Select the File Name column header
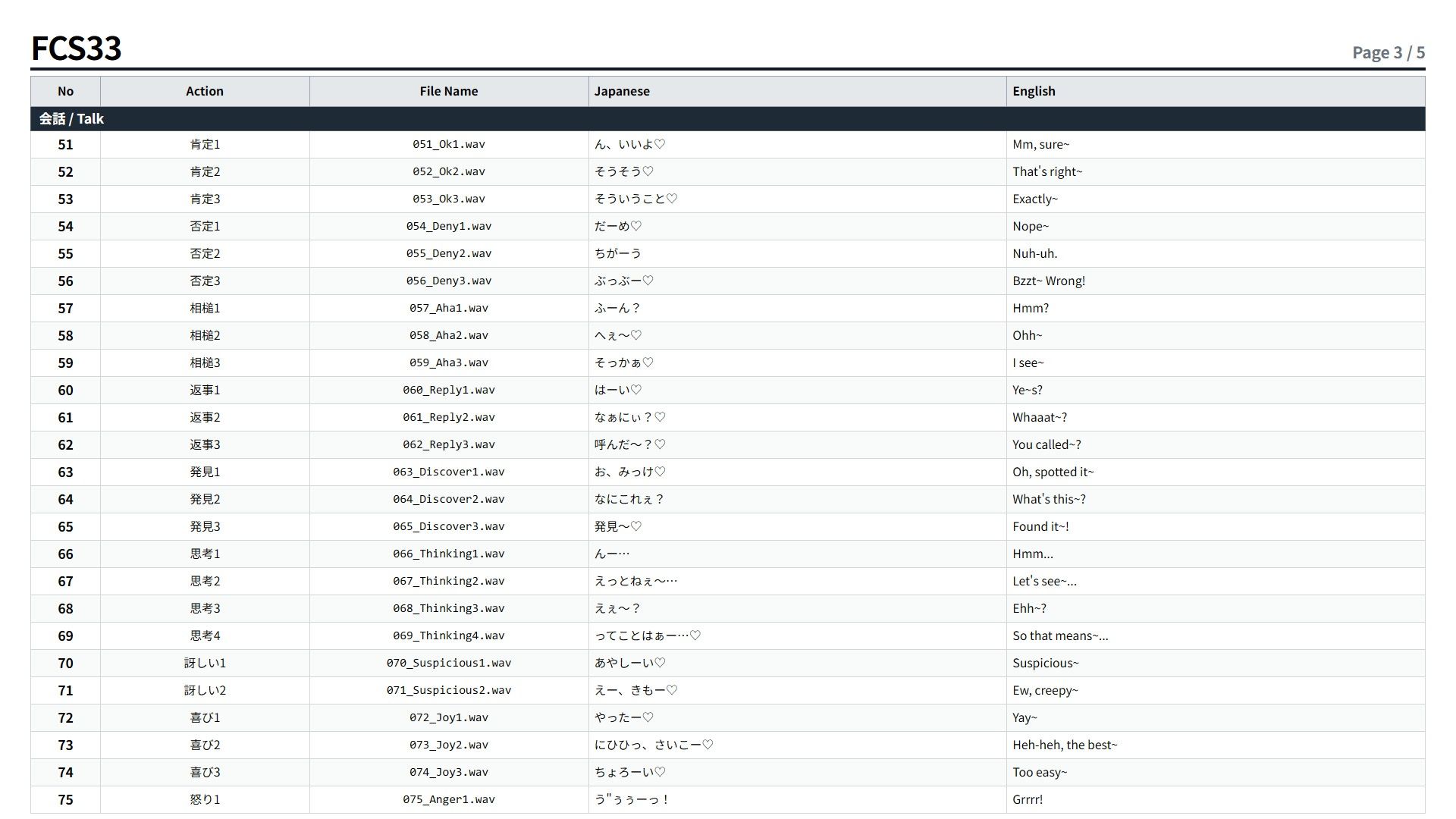This screenshot has height=819, width=1456. pyautogui.click(x=449, y=91)
